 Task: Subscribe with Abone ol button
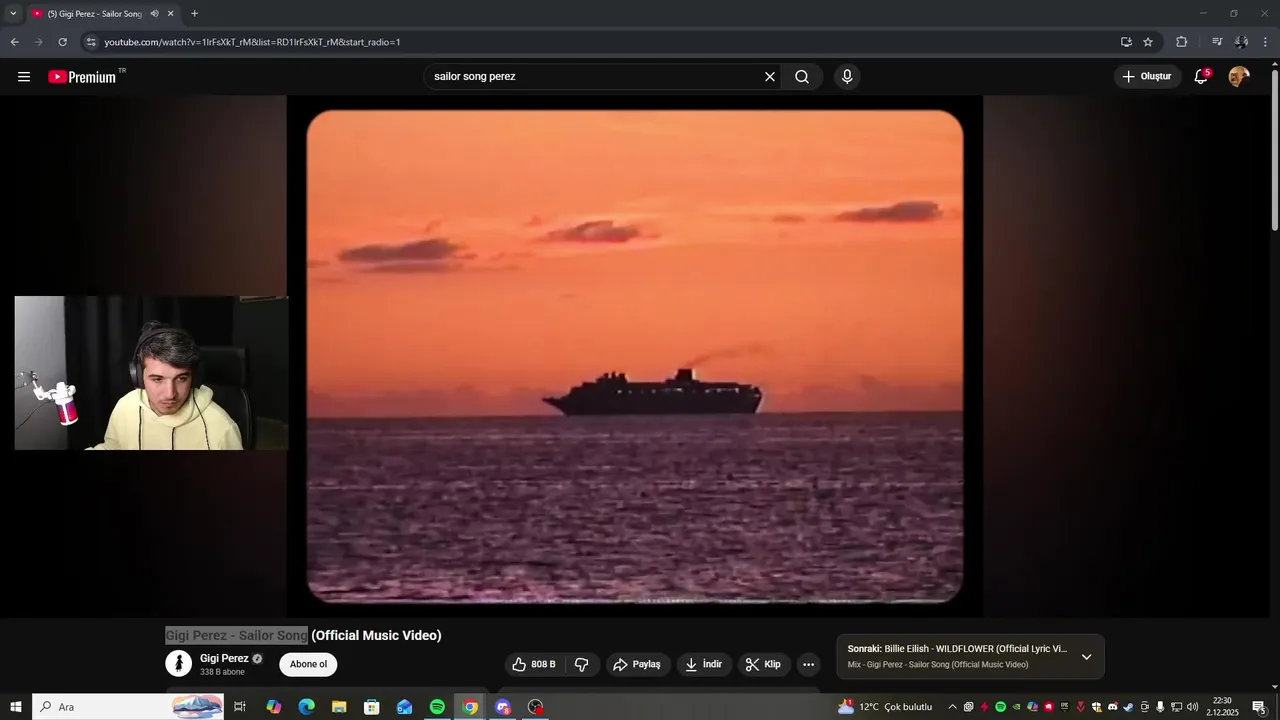point(308,664)
